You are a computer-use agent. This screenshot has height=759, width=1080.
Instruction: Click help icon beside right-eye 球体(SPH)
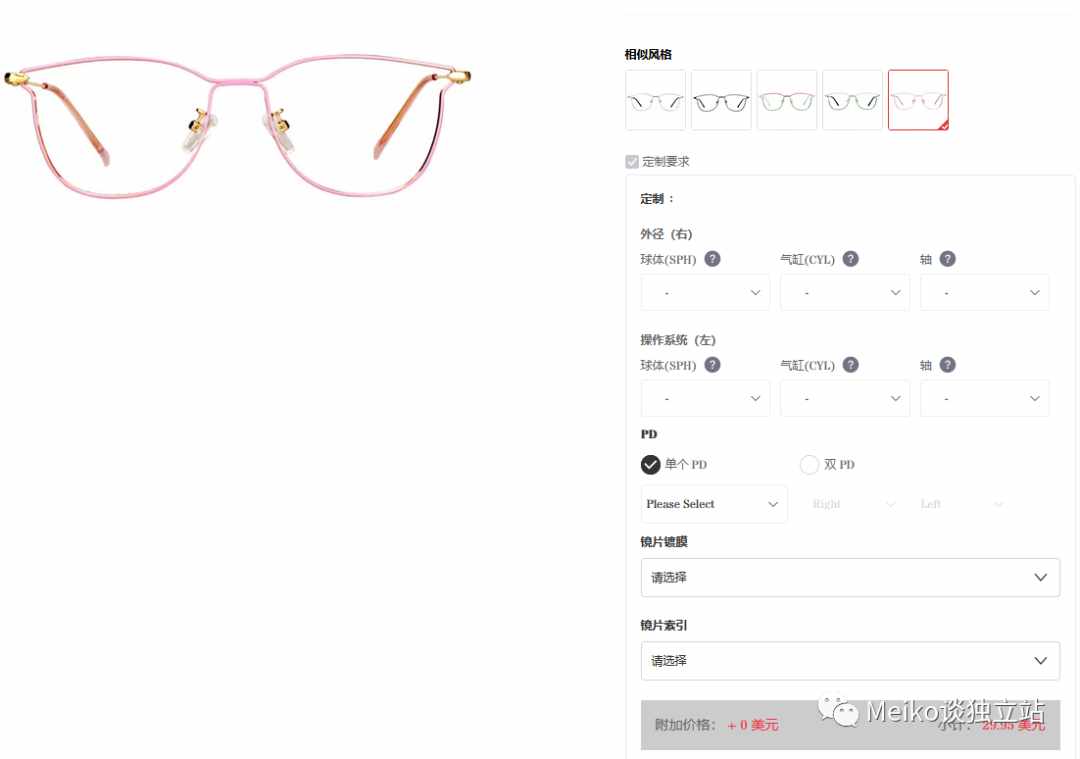(x=712, y=259)
